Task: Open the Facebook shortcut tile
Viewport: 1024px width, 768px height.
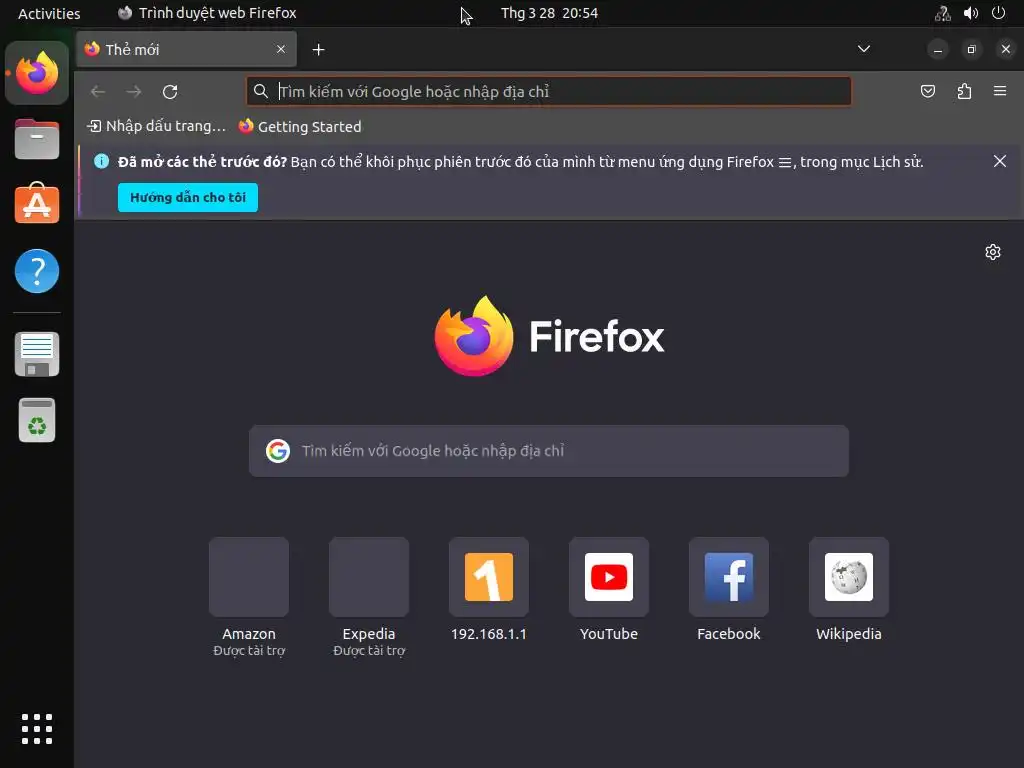Action: point(729,577)
